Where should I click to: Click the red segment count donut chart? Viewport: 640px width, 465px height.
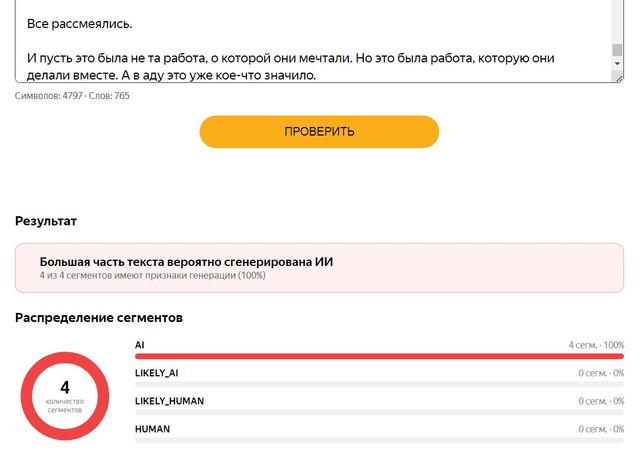(x=65, y=396)
